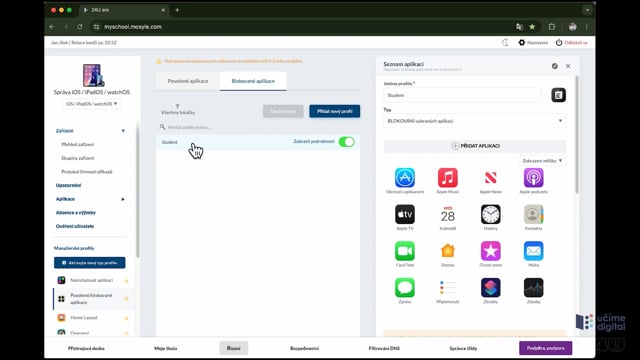Choose the Apple Podcasts app icon
Image resolution: width=640 pixels, height=360 pixels.
click(533, 178)
